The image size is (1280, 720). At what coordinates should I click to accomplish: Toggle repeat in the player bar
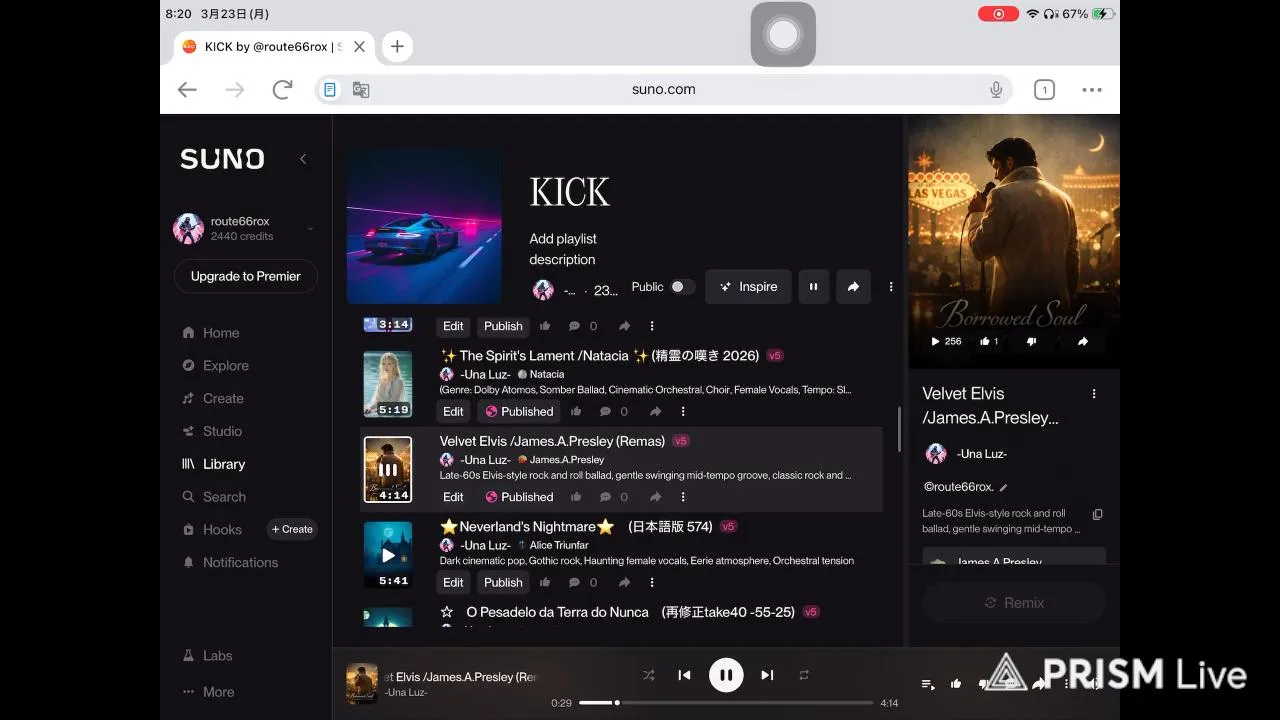[x=804, y=675]
